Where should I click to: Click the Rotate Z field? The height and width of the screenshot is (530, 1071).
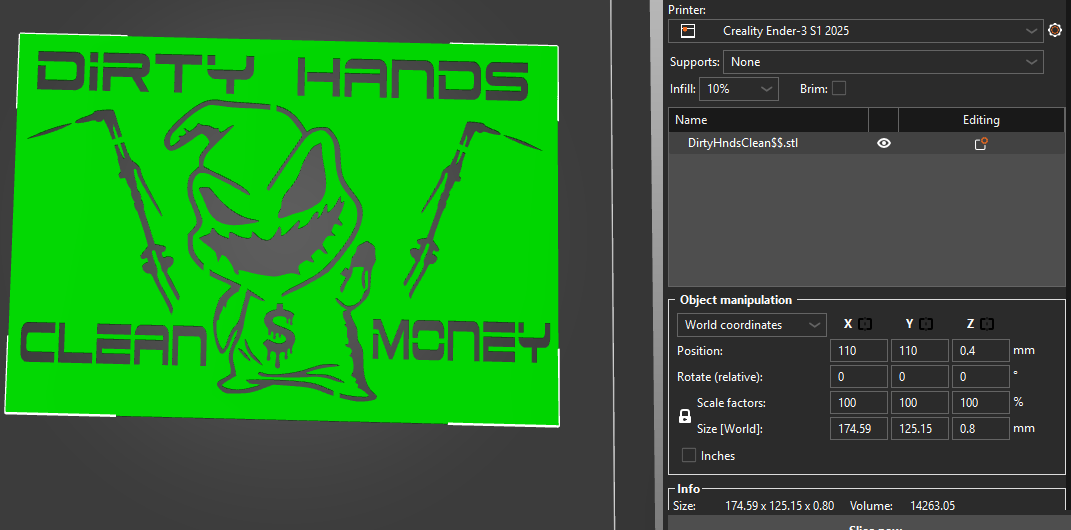tap(981, 376)
